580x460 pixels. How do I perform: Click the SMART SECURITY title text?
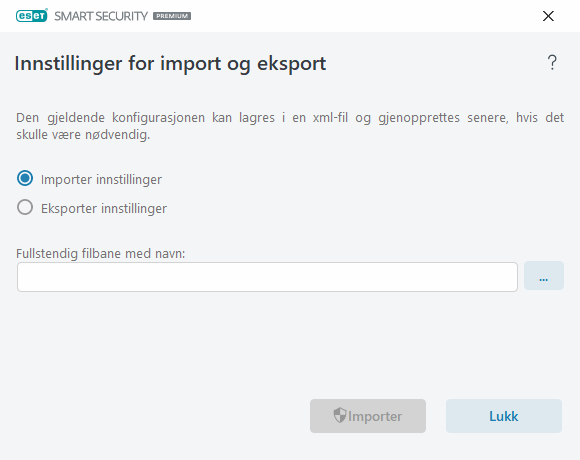[x=101, y=16]
